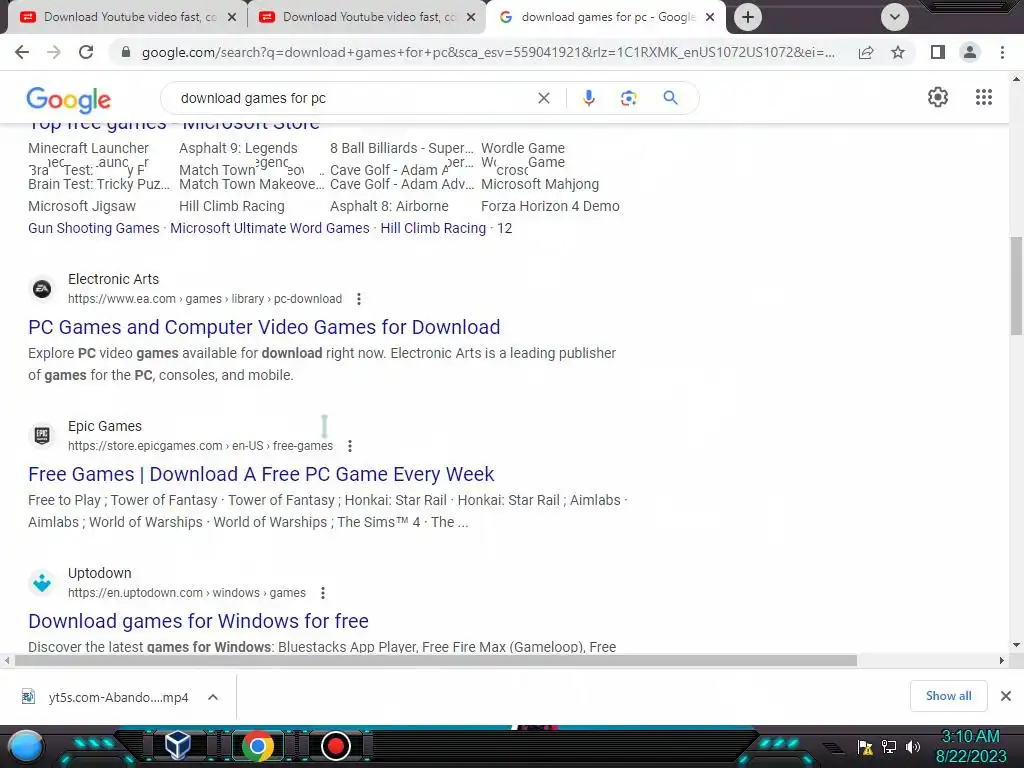Open the network tray icon

pyautogui.click(x=889, y=746)
